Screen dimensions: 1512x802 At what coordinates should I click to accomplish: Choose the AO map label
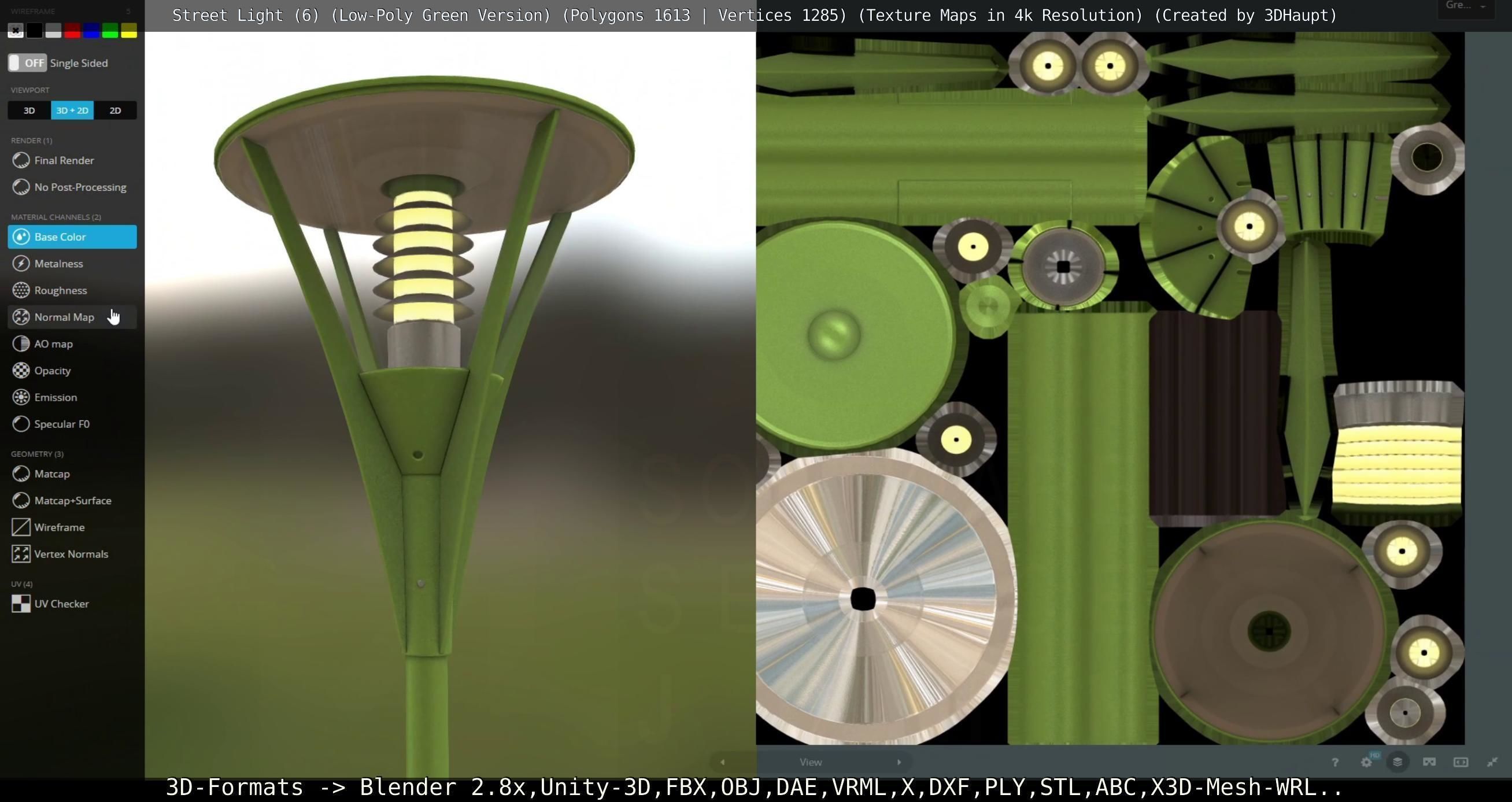click(53, 343)
